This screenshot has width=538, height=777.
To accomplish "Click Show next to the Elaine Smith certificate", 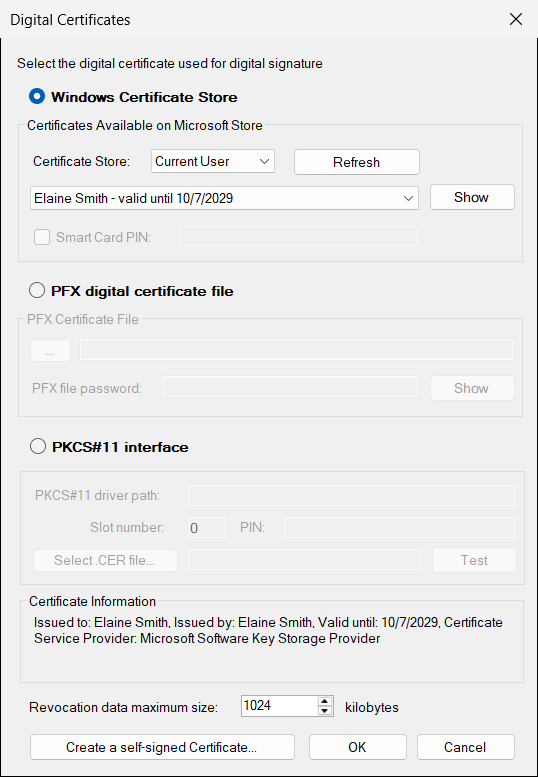I will (x=472, y=197).
